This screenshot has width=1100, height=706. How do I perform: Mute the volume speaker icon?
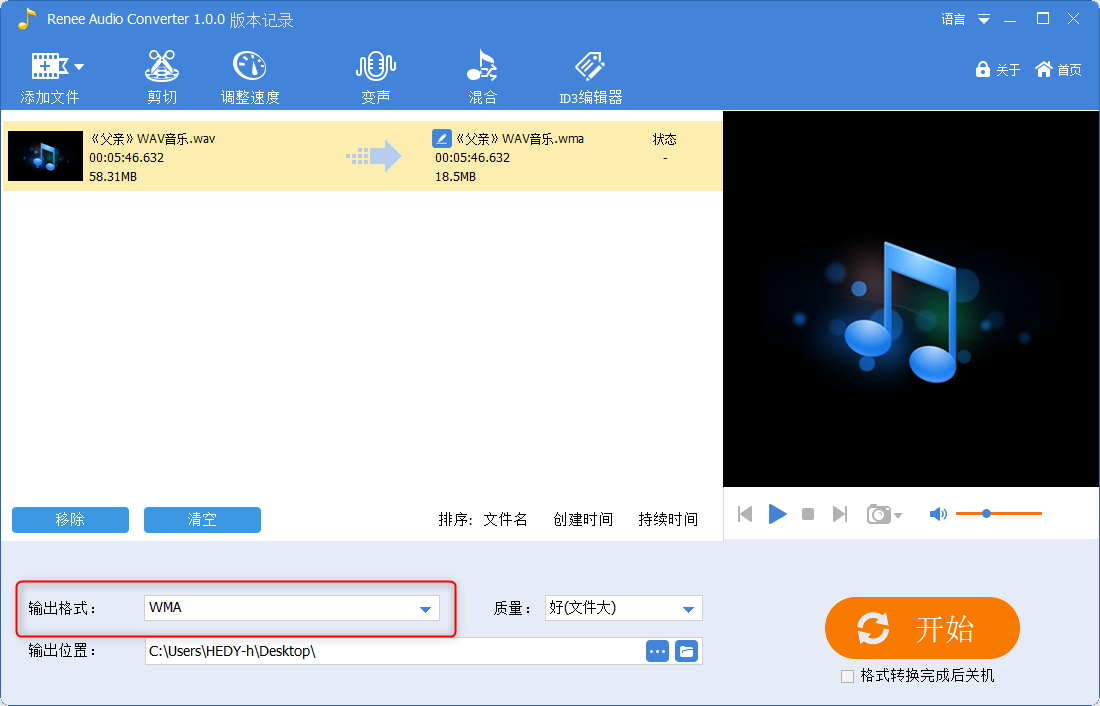938,514
